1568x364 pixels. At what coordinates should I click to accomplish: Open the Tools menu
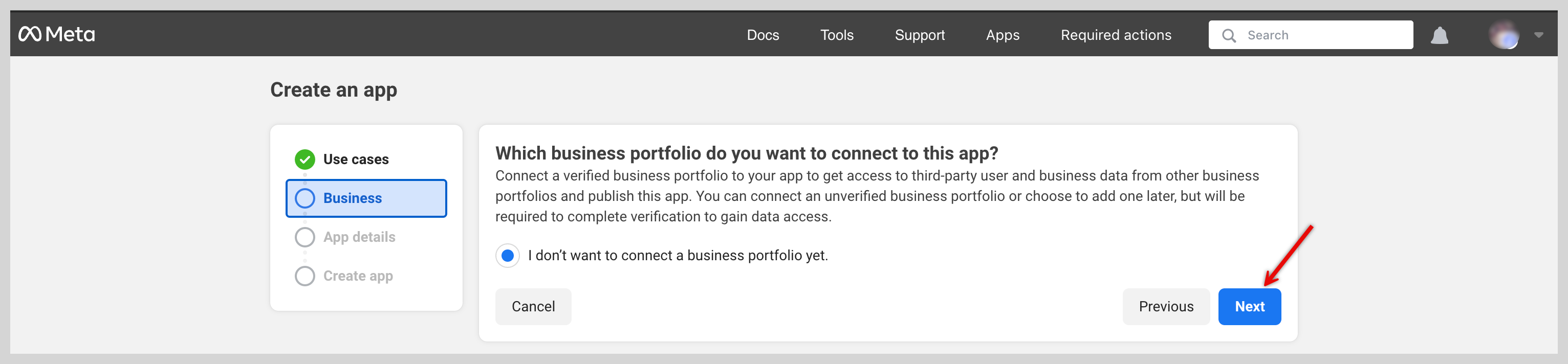(836, 35)
